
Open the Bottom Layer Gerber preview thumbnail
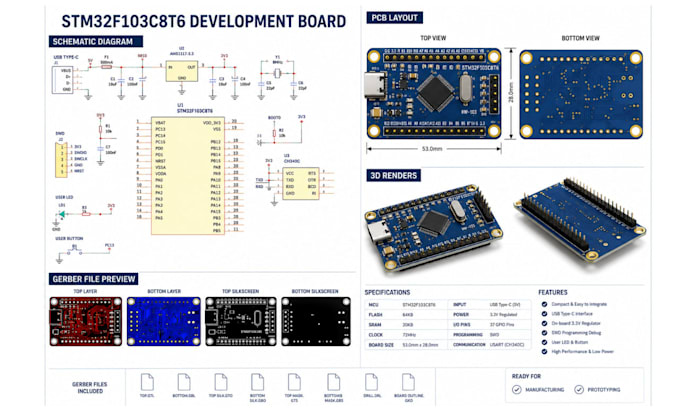(x=164, y=321)
